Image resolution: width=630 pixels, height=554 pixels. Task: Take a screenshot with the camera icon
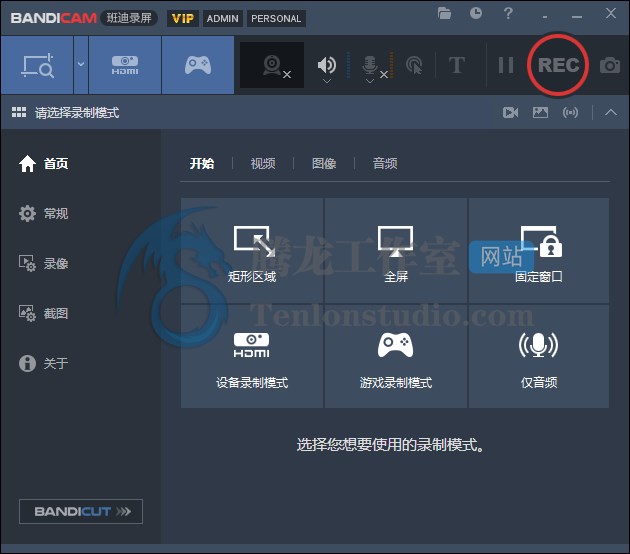tap(609, 66)
